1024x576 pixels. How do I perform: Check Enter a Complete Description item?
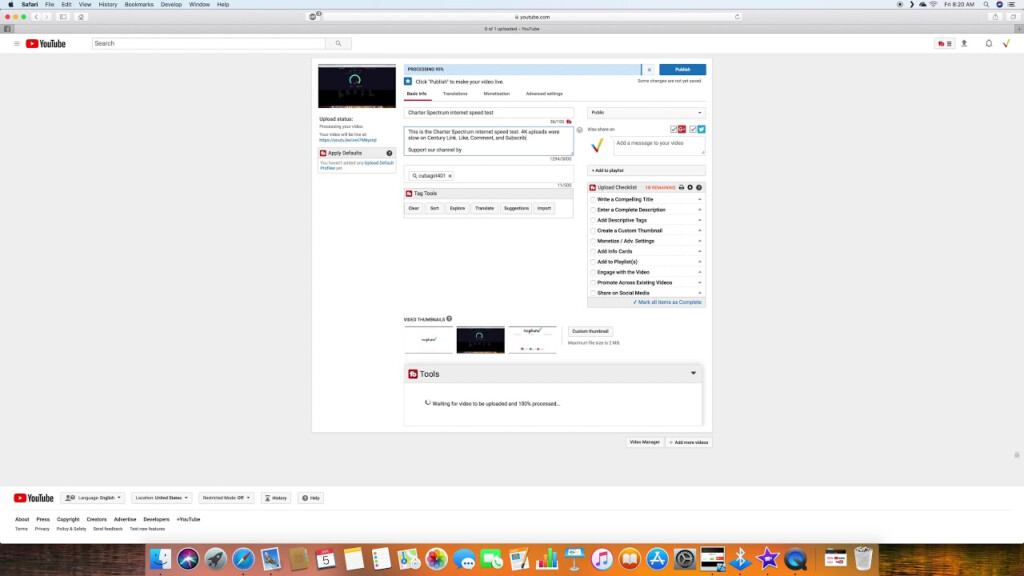[x=593, y=210]
